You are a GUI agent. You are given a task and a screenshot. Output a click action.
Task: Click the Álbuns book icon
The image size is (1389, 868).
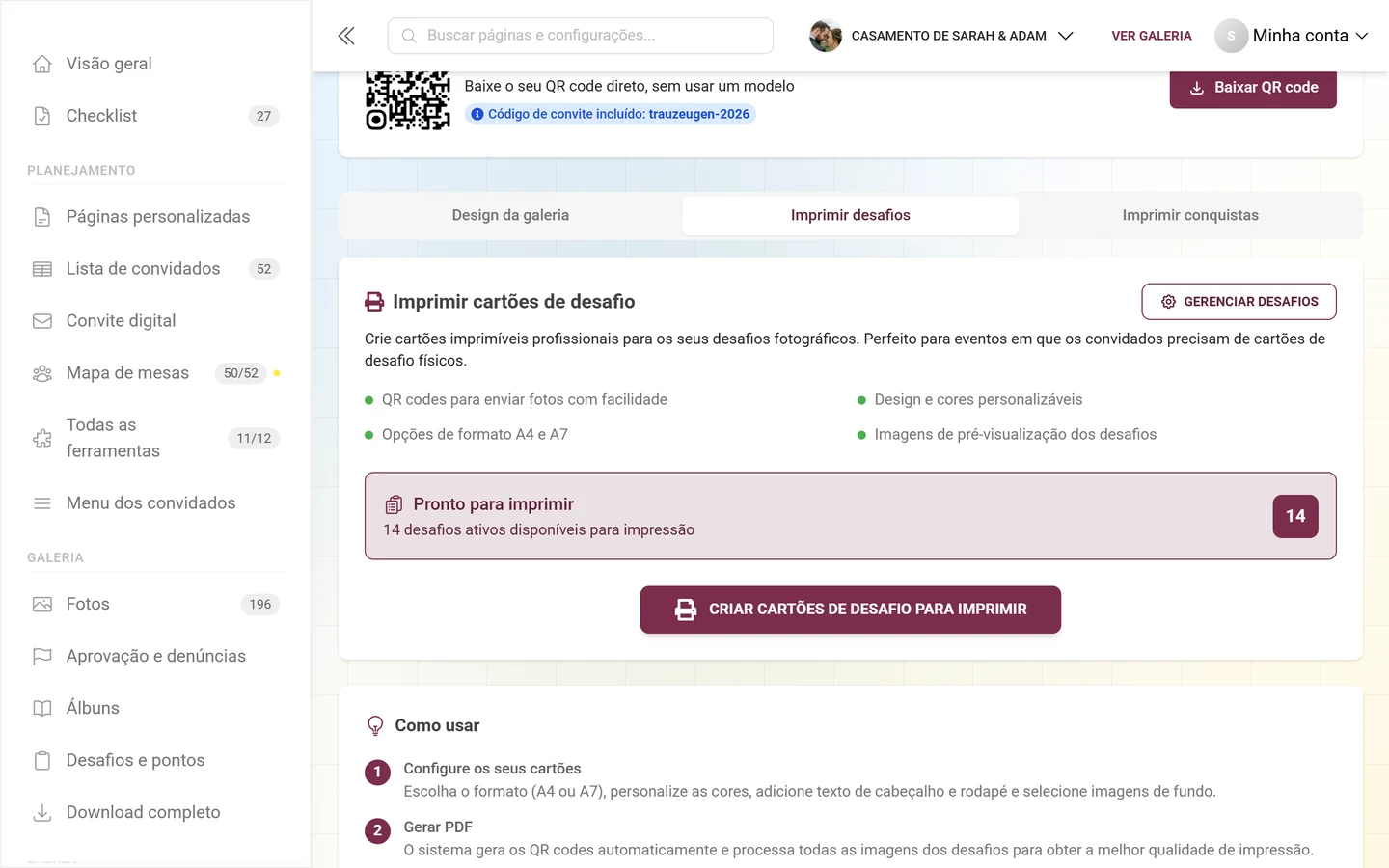pyautogui.click(x=42, y=709)
